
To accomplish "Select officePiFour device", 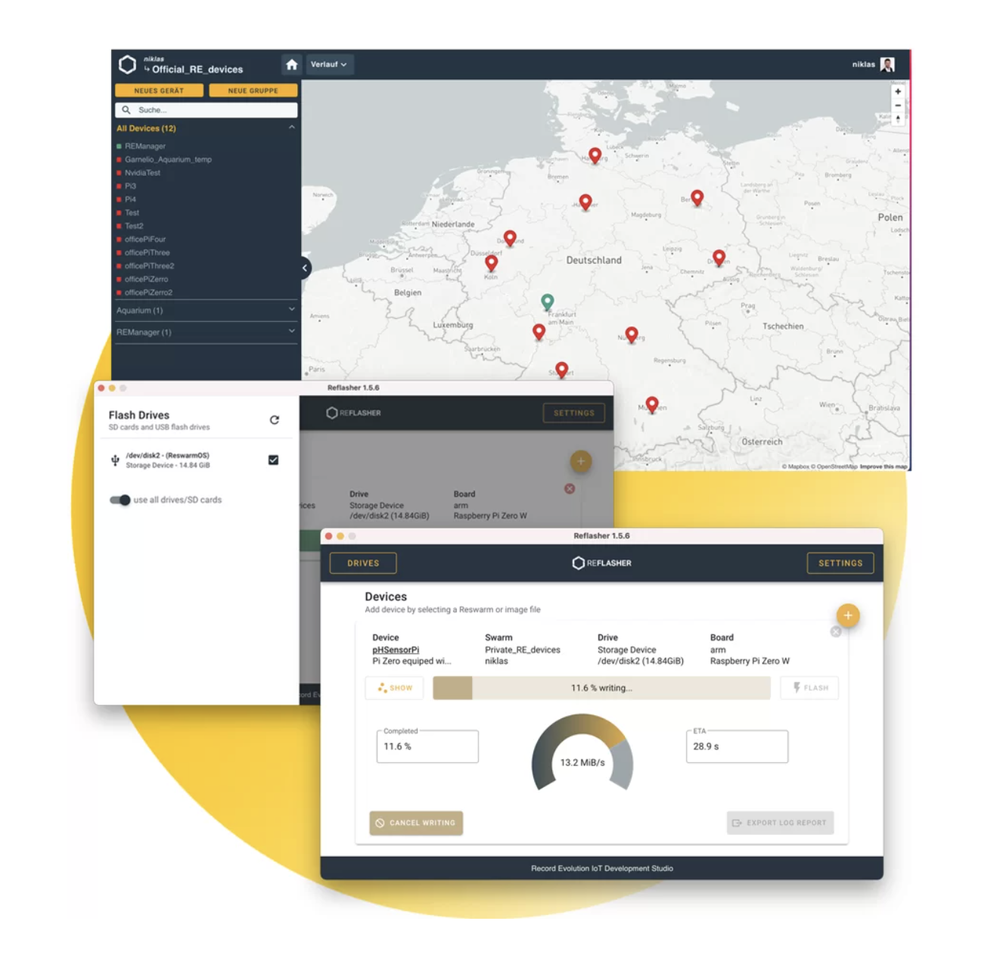I will pyautogui.click(x=145, y=239).
